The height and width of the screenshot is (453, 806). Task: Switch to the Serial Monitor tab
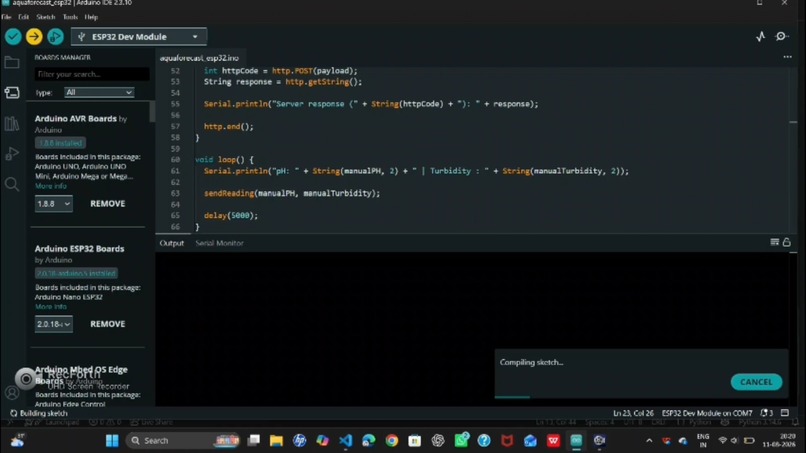click(219, 243)
